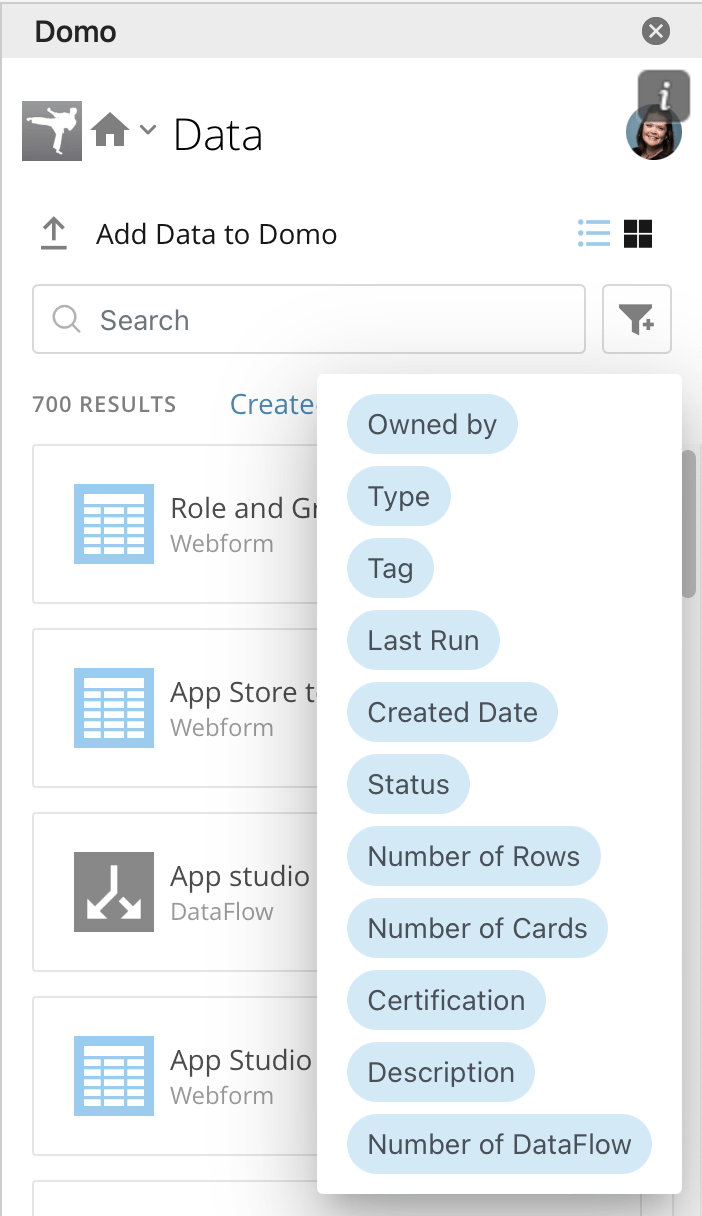Click the magnifying glass search icon

pyautogui.click(x=66, y=320)
